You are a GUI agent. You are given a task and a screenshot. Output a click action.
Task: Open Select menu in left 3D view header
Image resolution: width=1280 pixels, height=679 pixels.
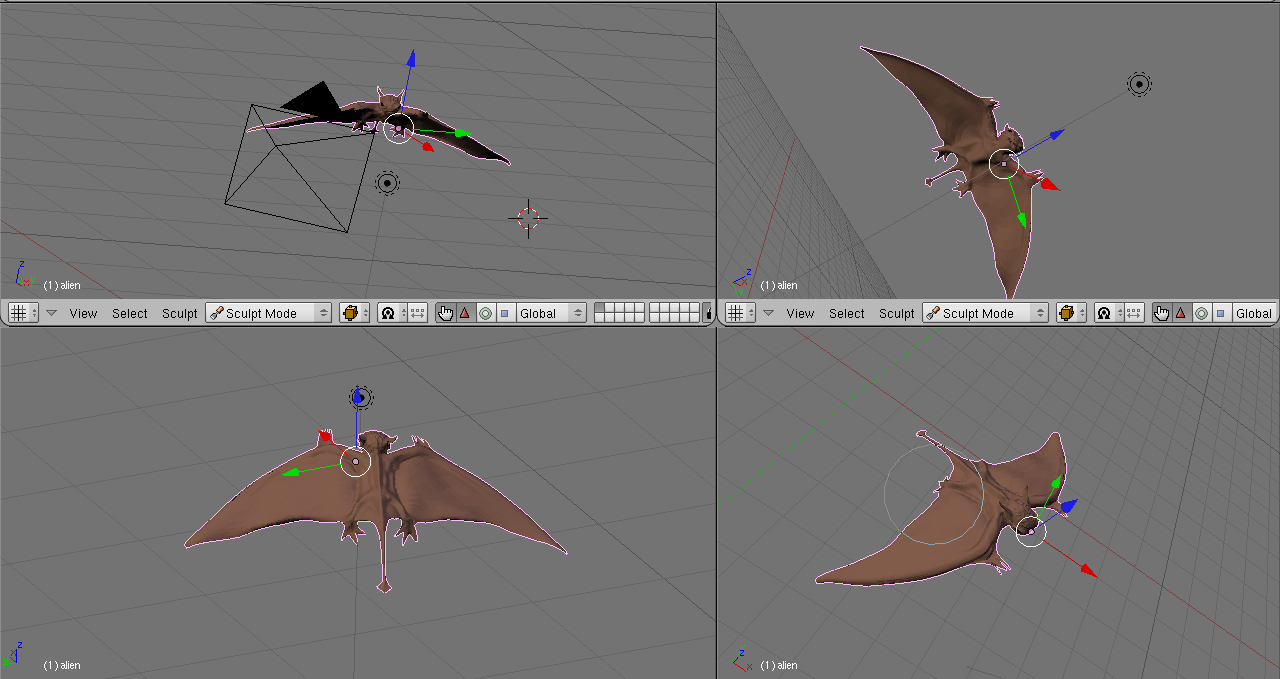point(130,313)
